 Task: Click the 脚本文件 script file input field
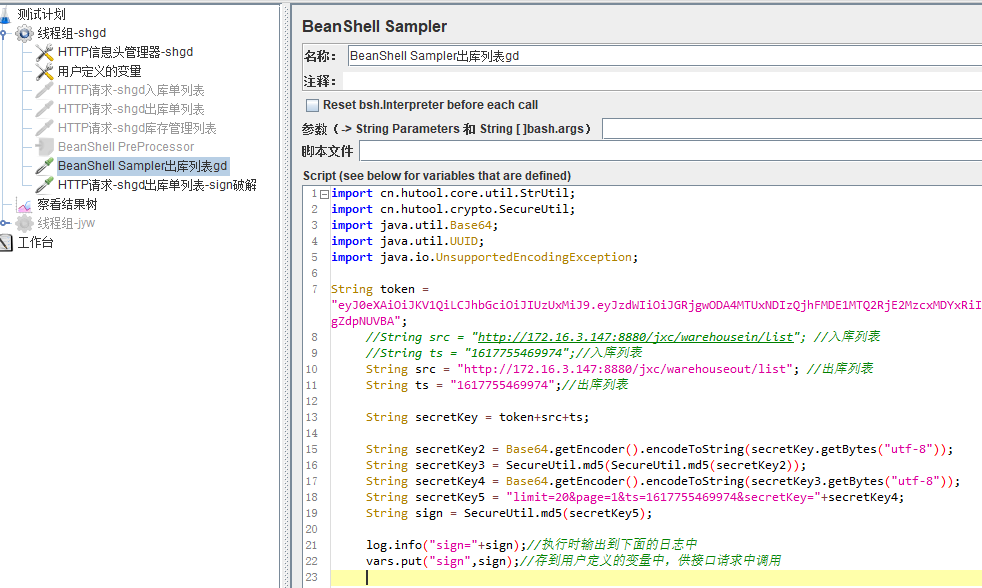pos(671,151)
